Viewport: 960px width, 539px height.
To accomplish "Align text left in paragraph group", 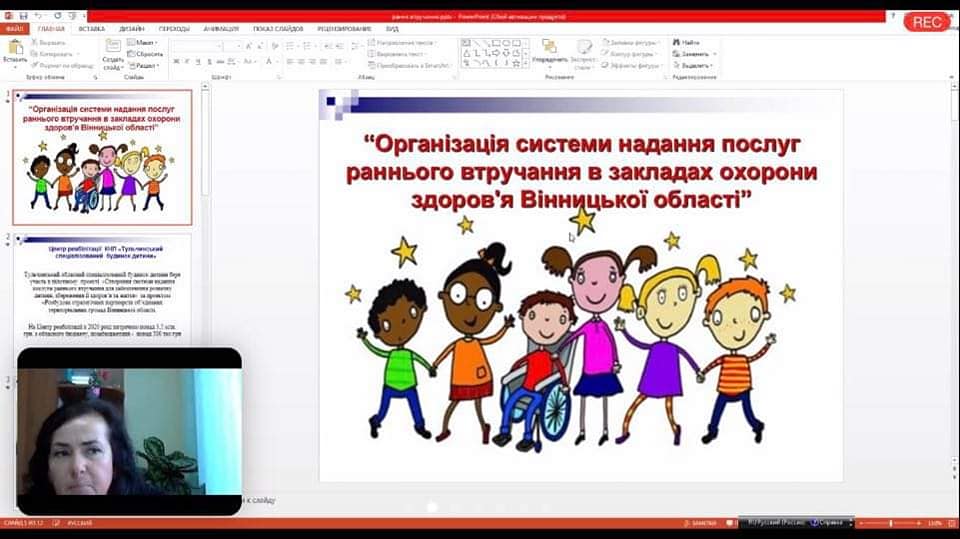I will [x=290, y=61].
